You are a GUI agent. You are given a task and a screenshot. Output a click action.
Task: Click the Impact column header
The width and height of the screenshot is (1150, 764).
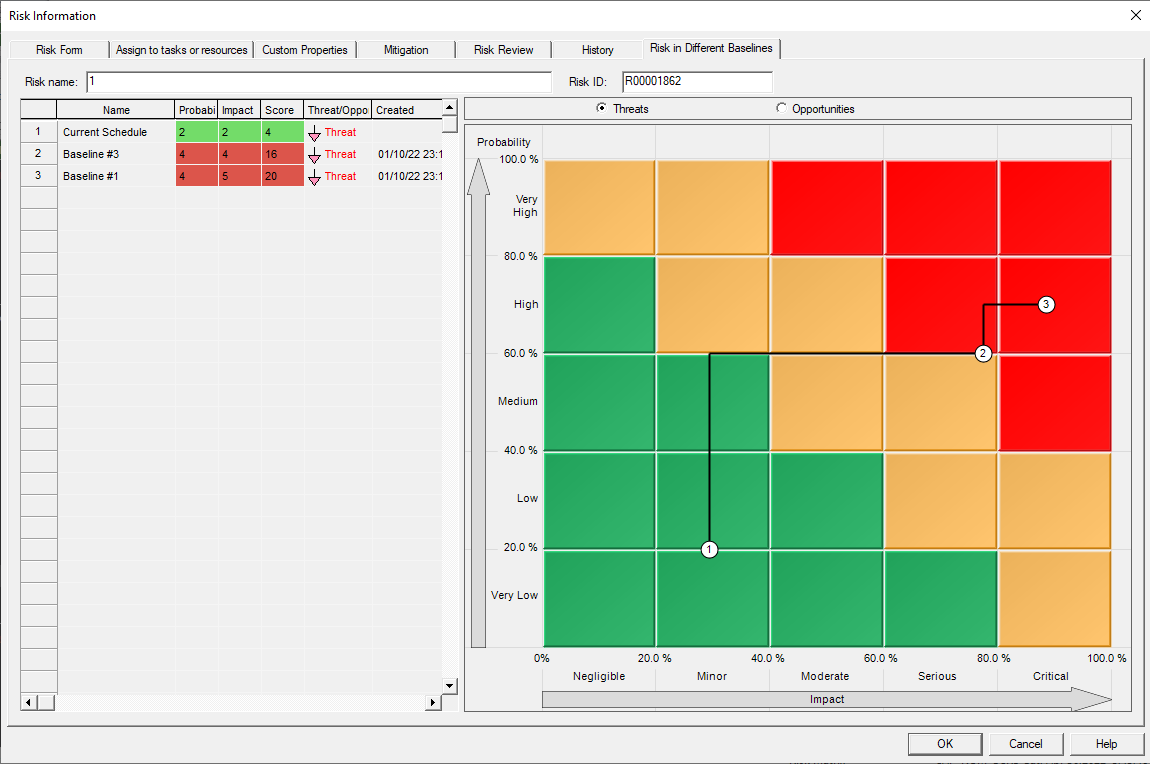click(x=239, y=110)
